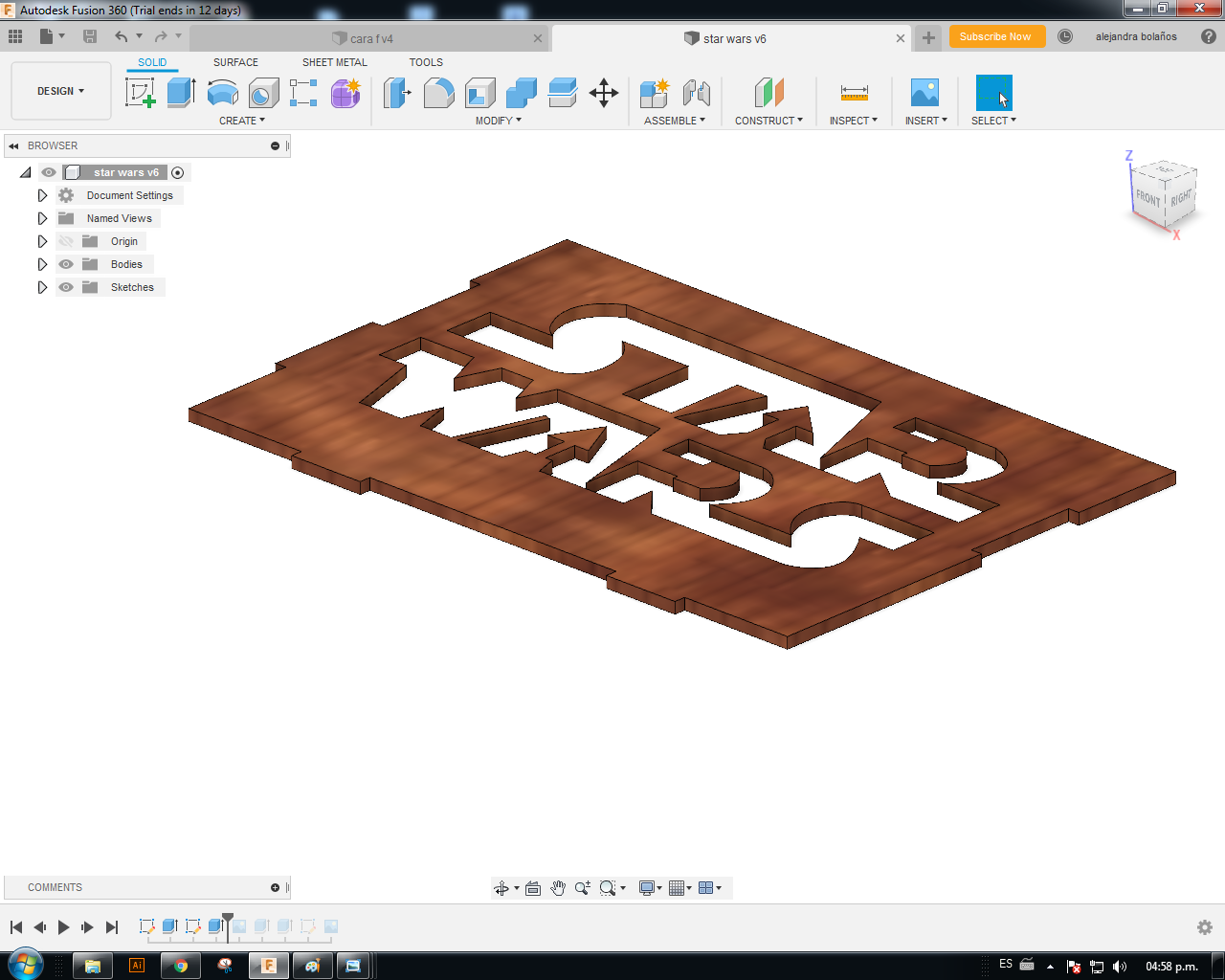Open Viewports layout dropdown
The height and width of the screenshot is (980, 1225).
pos(710,888)
